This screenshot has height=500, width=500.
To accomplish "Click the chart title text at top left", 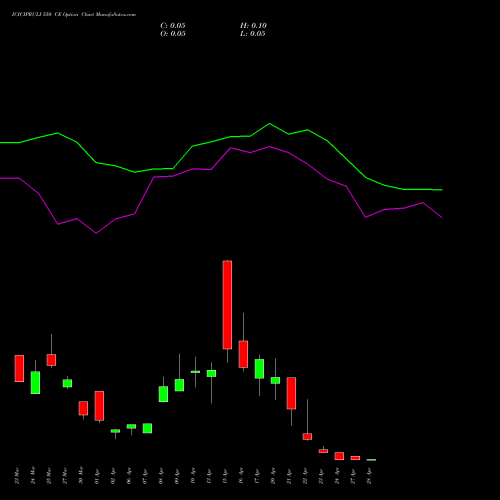I will tap(74, 15).
